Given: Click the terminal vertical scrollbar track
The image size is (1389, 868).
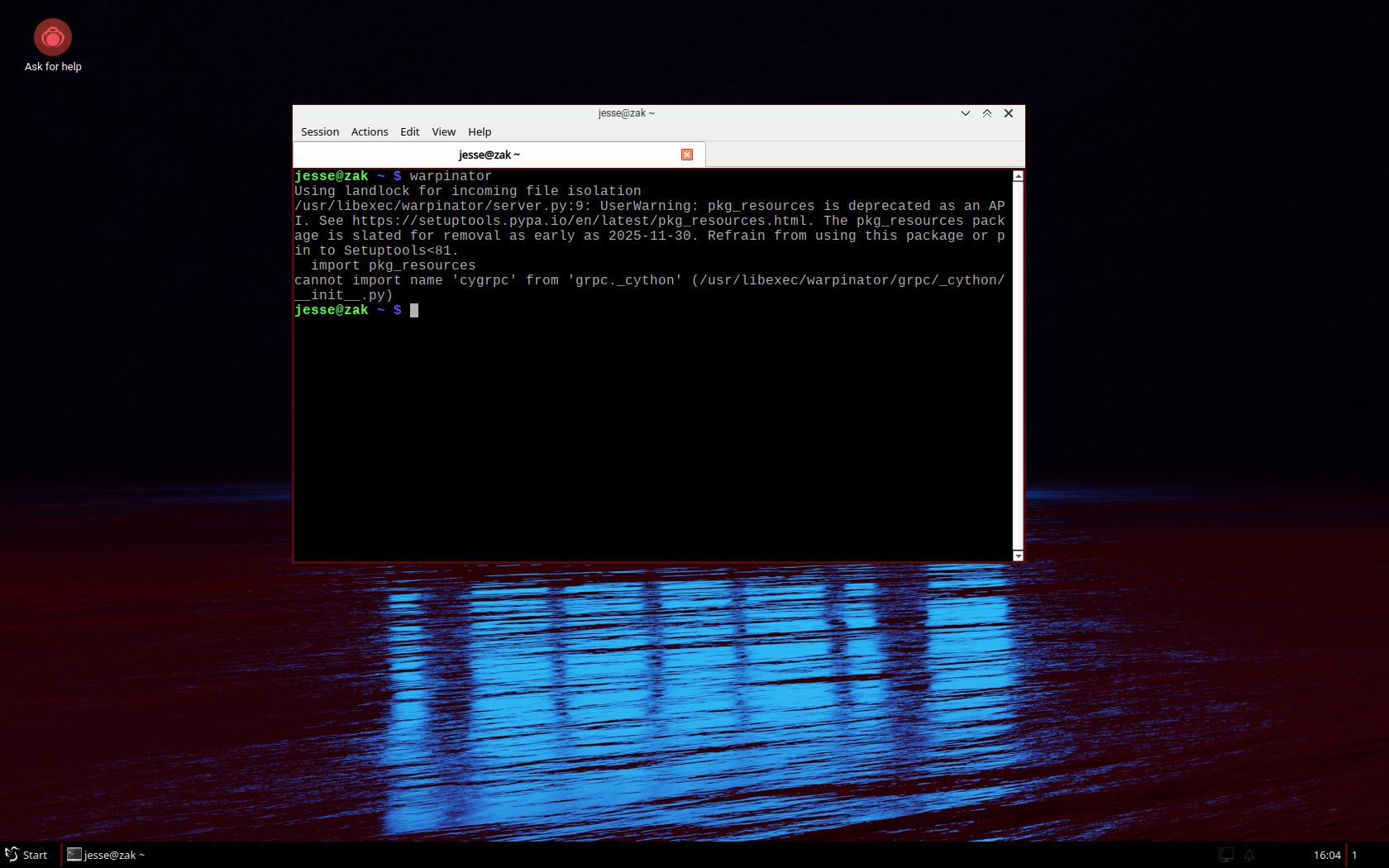Looking at the screenshot, I should (1019, 365).
